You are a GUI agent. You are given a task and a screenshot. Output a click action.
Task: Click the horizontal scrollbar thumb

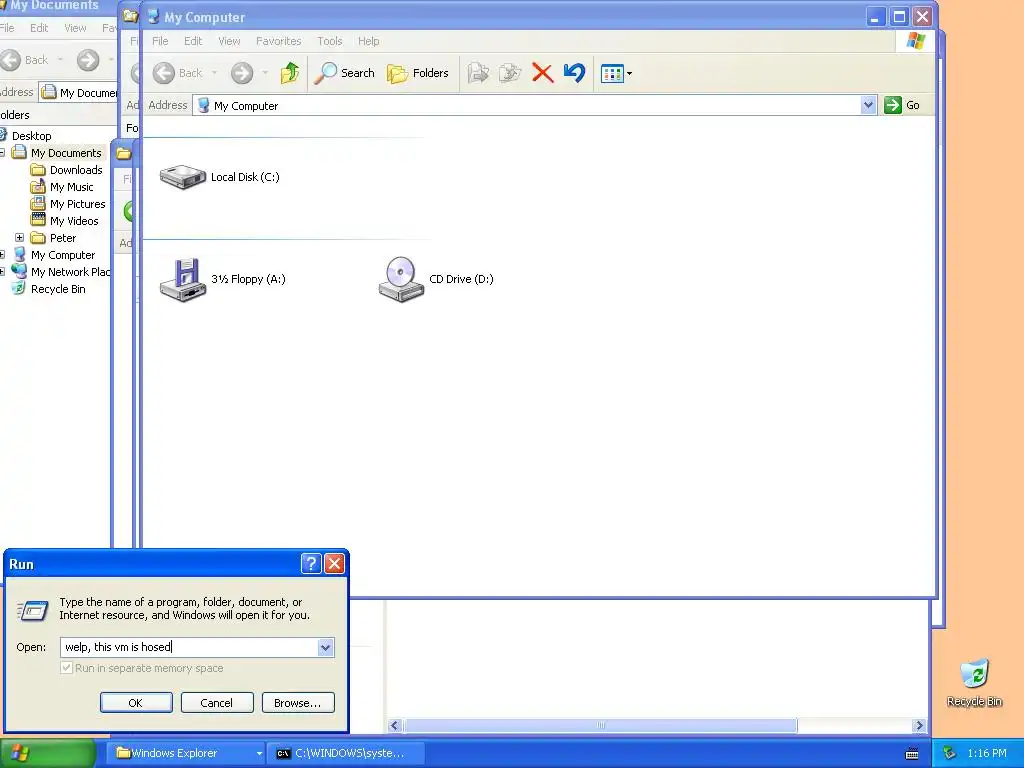pyautogui.click(x=600, y=726)
